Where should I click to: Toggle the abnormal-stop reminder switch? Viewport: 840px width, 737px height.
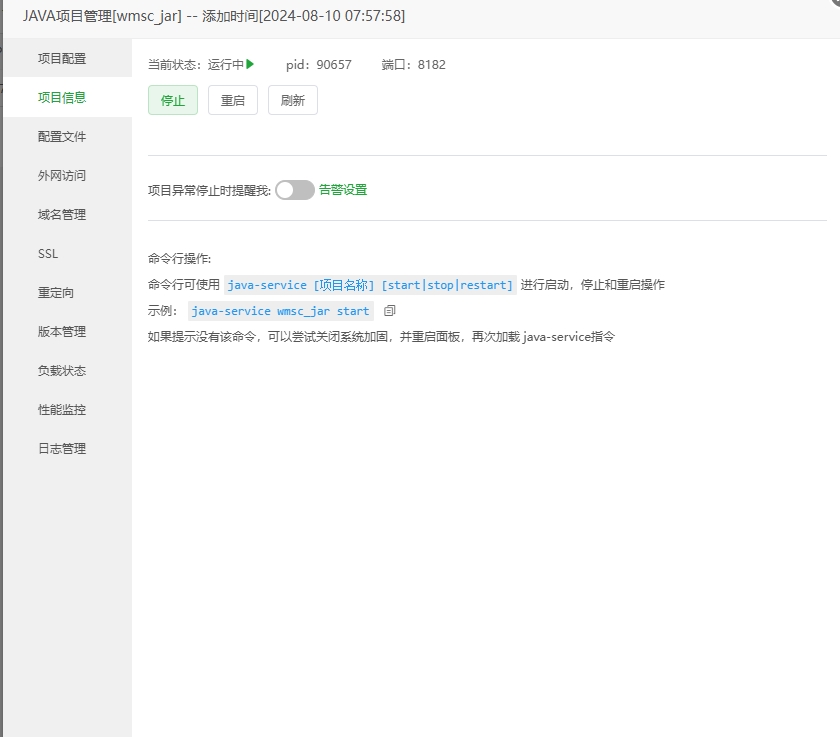(295, 190)
